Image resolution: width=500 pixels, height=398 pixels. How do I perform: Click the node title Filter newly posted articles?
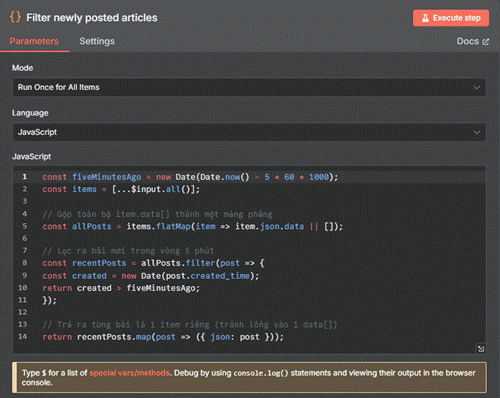click(x=92, y=18)
